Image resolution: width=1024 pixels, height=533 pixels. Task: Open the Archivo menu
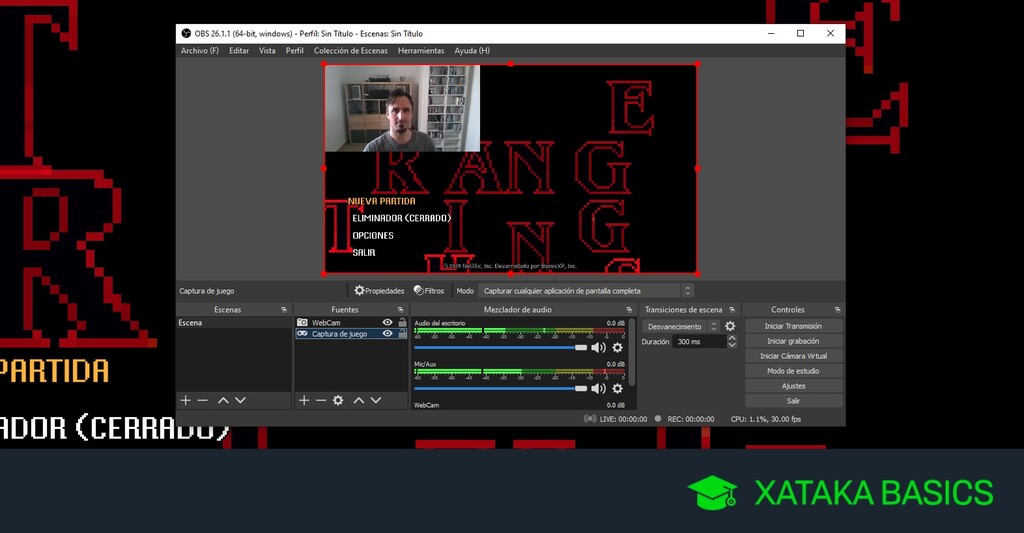point(200,50)
